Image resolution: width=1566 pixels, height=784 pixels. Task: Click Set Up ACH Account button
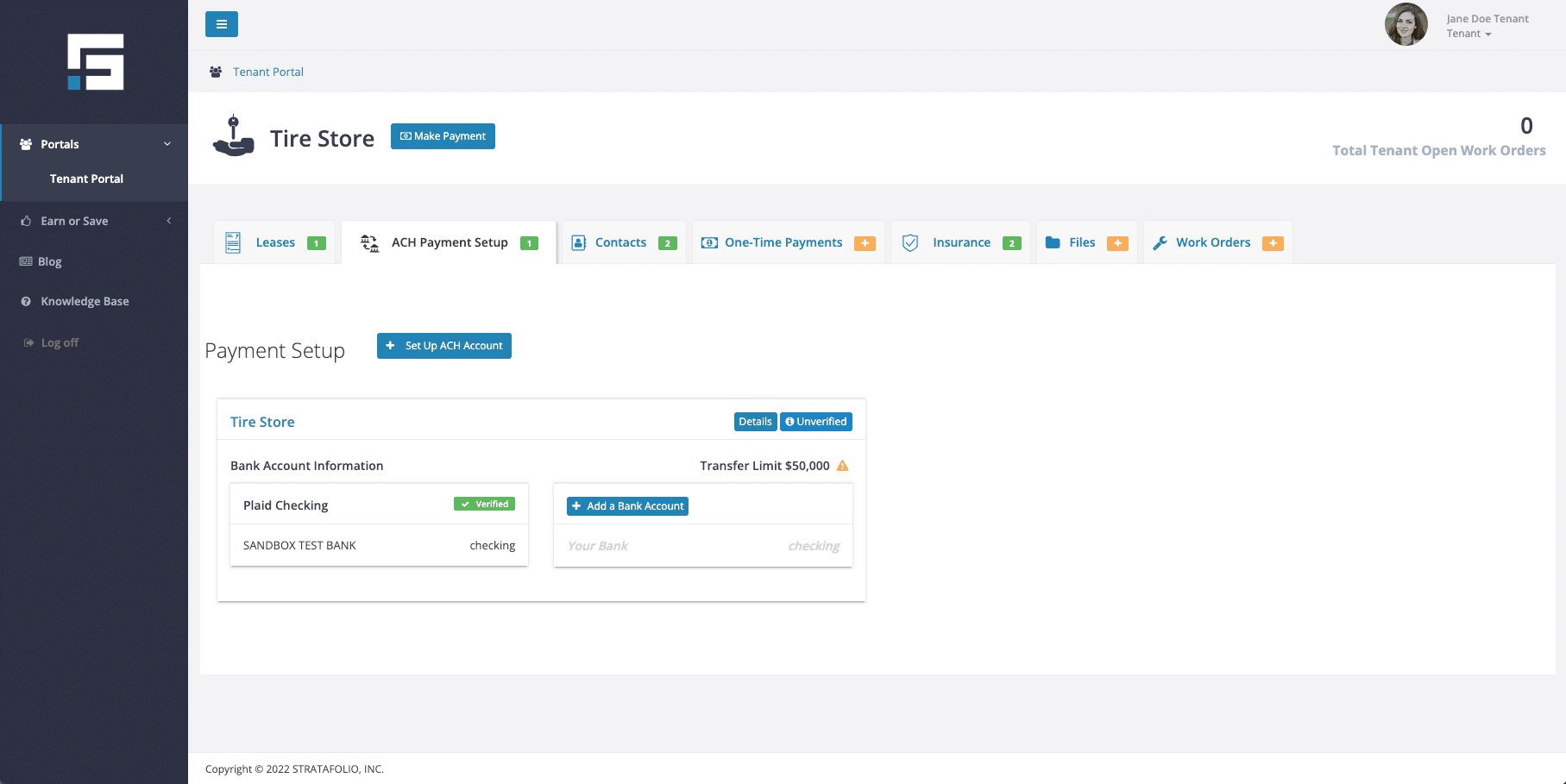[444, 346]
